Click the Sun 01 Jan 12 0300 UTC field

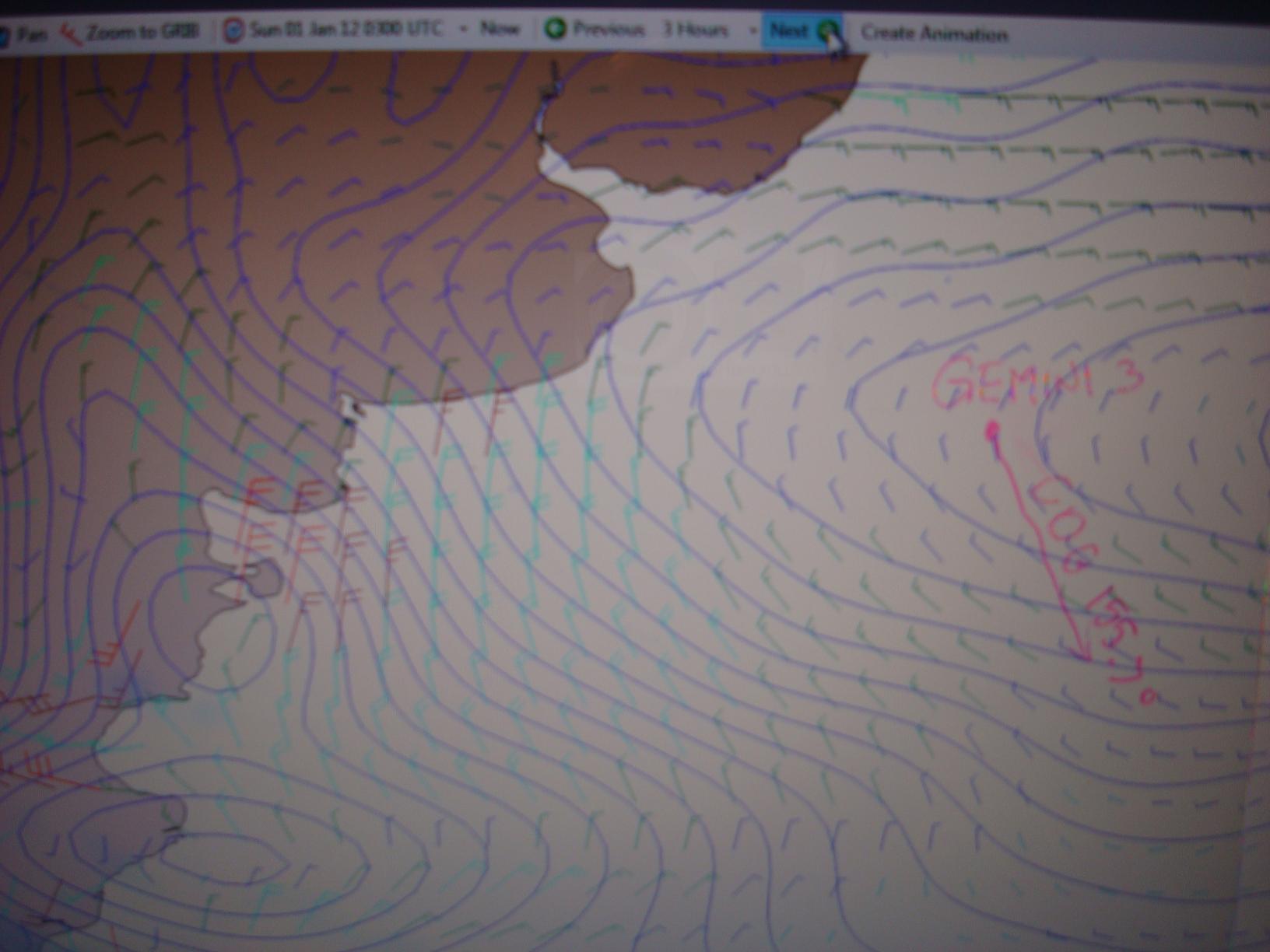[x=346, y=30]
